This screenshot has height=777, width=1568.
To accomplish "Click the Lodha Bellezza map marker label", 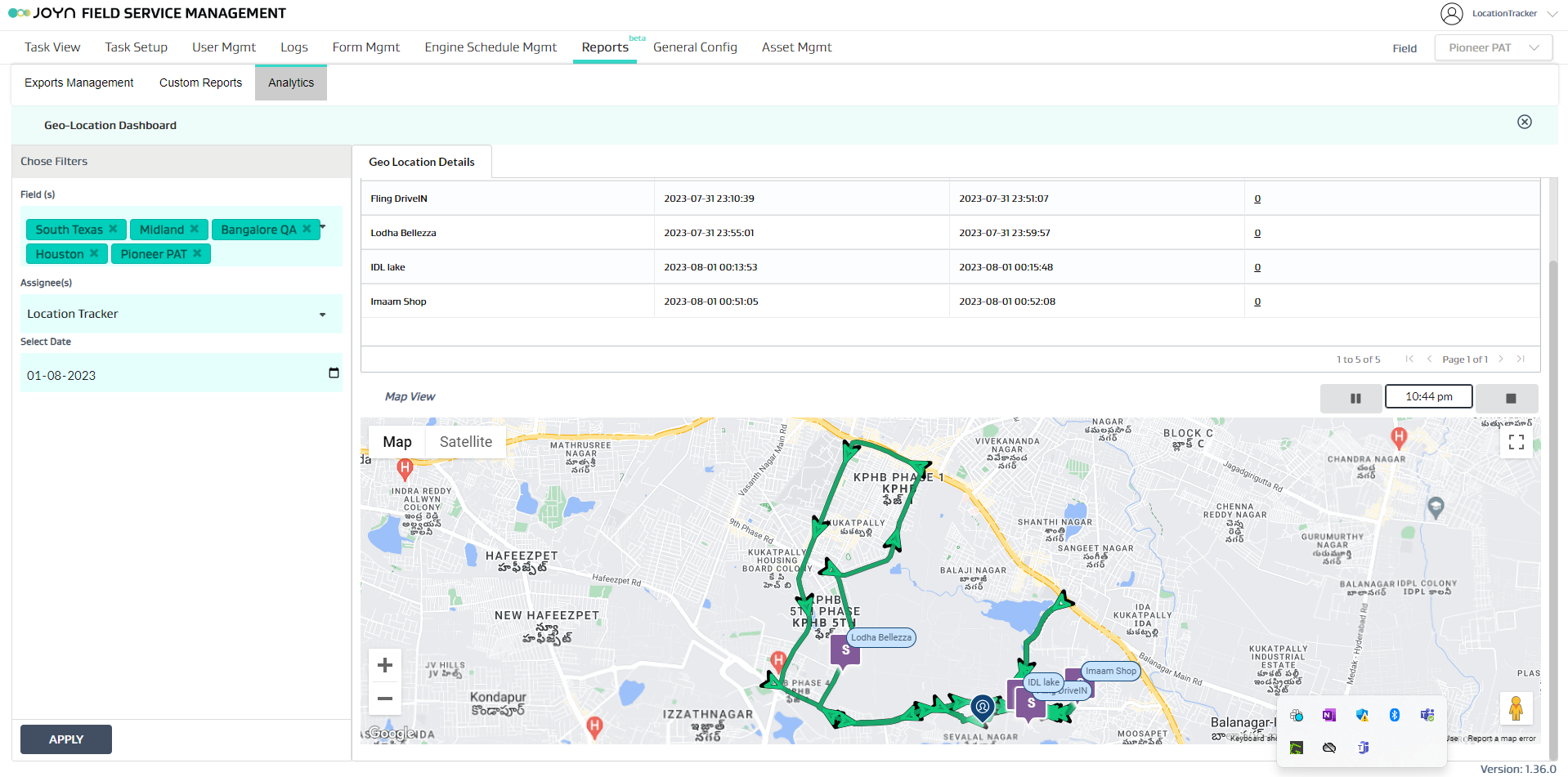I will [880, 637].
